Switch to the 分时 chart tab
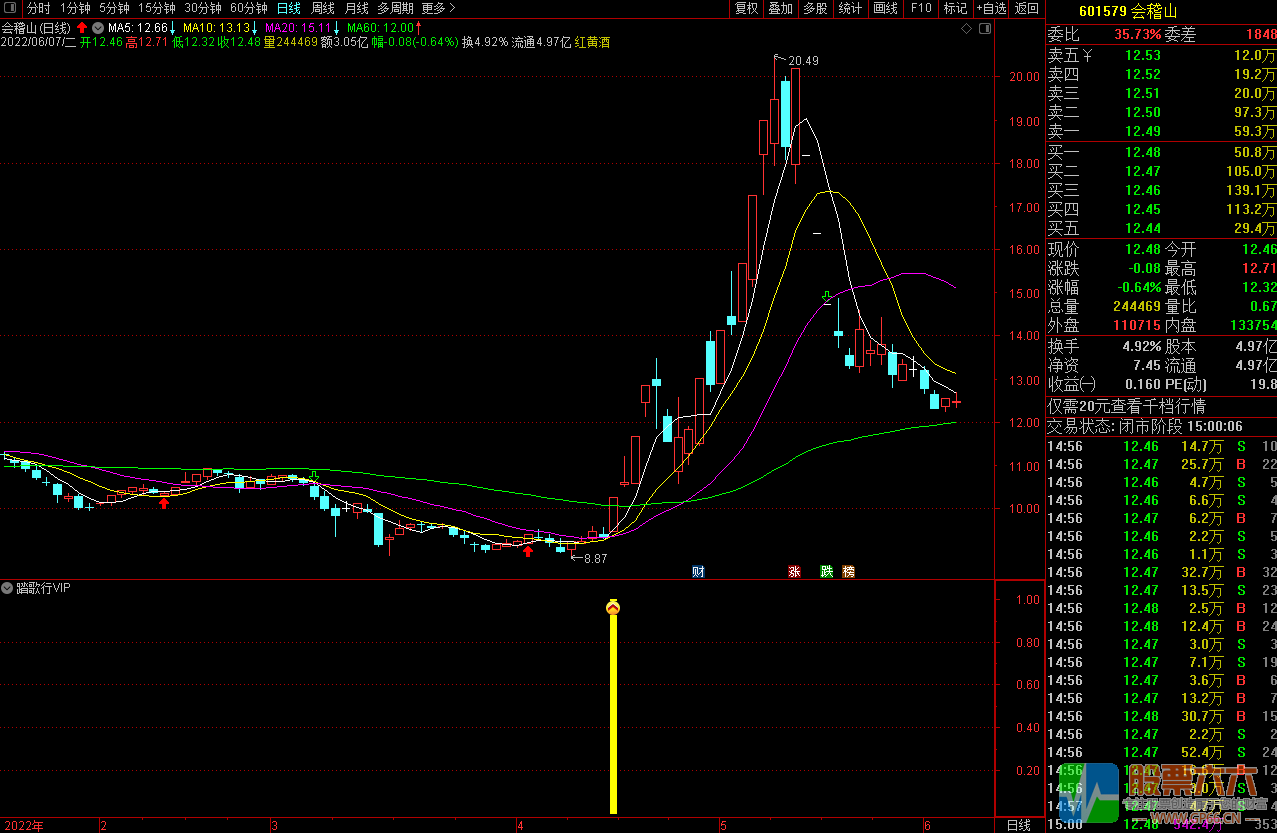The height and width of the screenshot is (833, 1277). [38, 8]
